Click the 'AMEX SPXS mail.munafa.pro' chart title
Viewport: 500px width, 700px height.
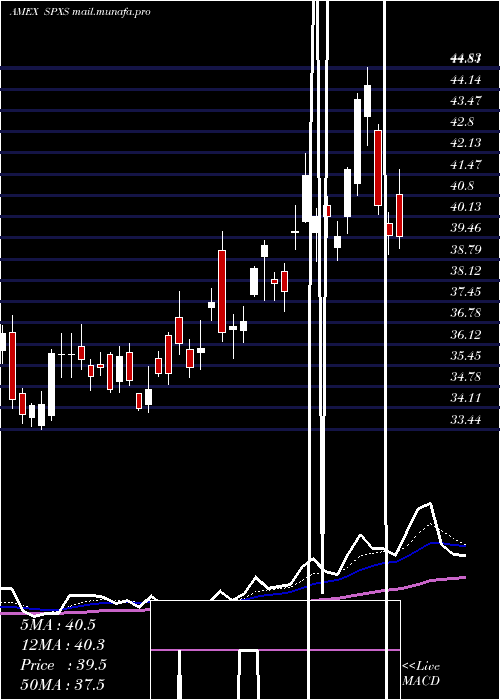80,12
